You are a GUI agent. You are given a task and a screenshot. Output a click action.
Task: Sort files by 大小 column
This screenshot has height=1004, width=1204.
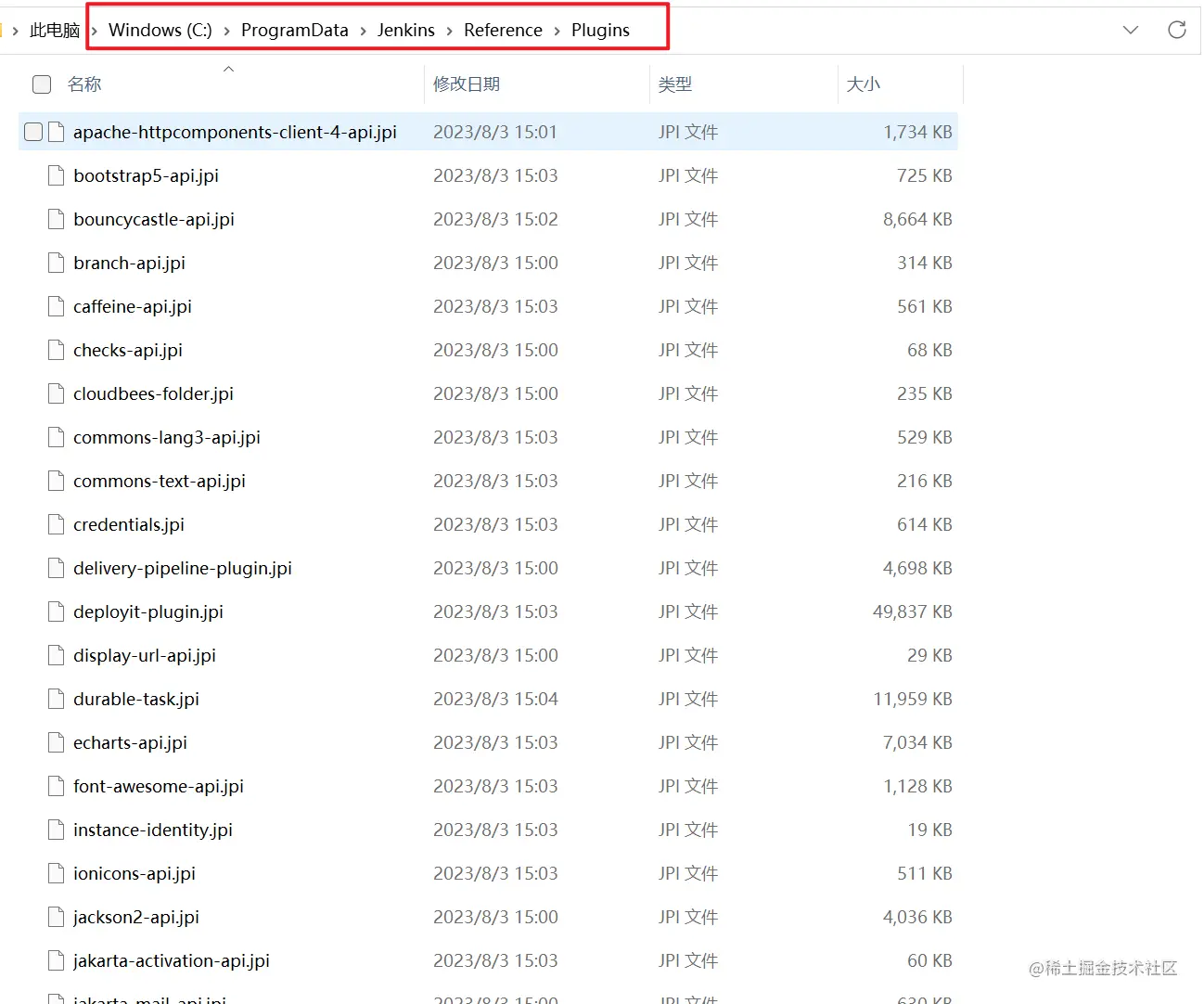pyautogui.click(x=864, y=84)
